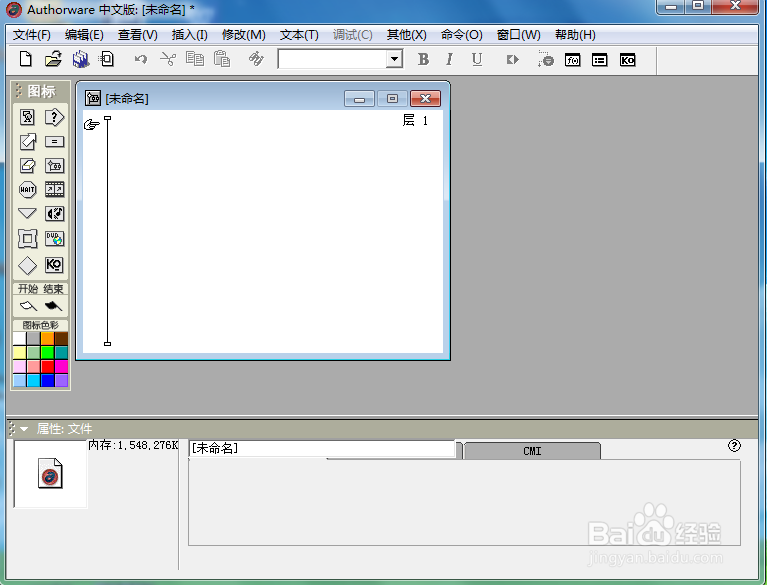Click the Save All toolbar icon
The image size is (767, 585).
point(81,59)
